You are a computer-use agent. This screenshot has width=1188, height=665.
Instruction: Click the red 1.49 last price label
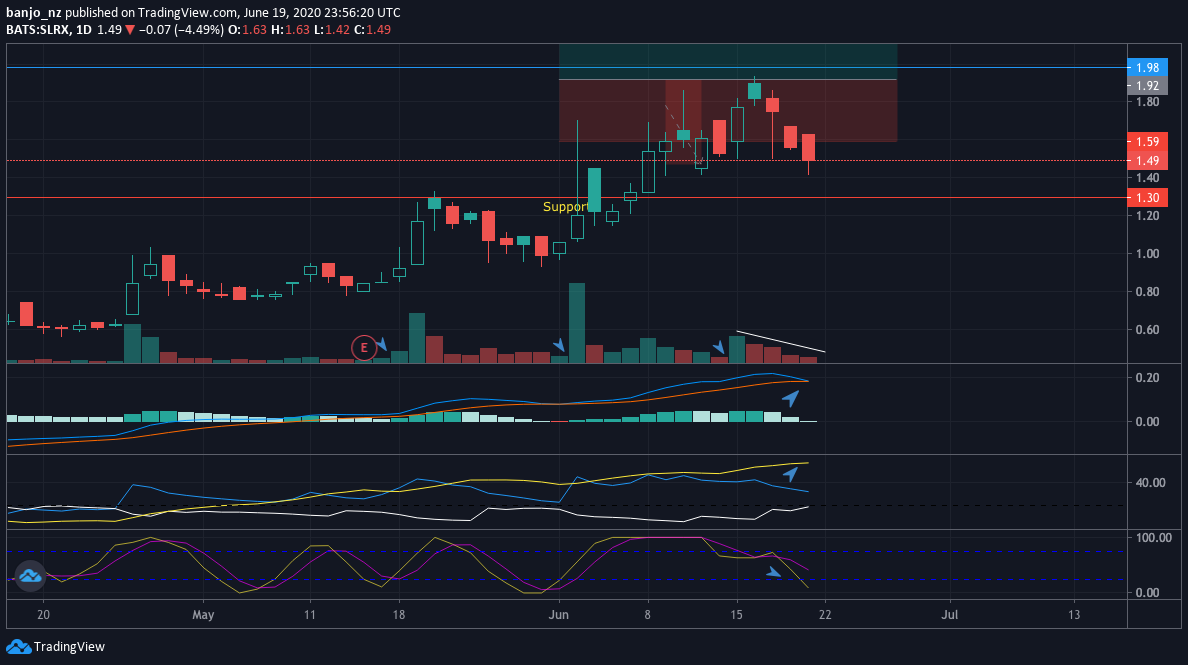tap(1147, 160)
